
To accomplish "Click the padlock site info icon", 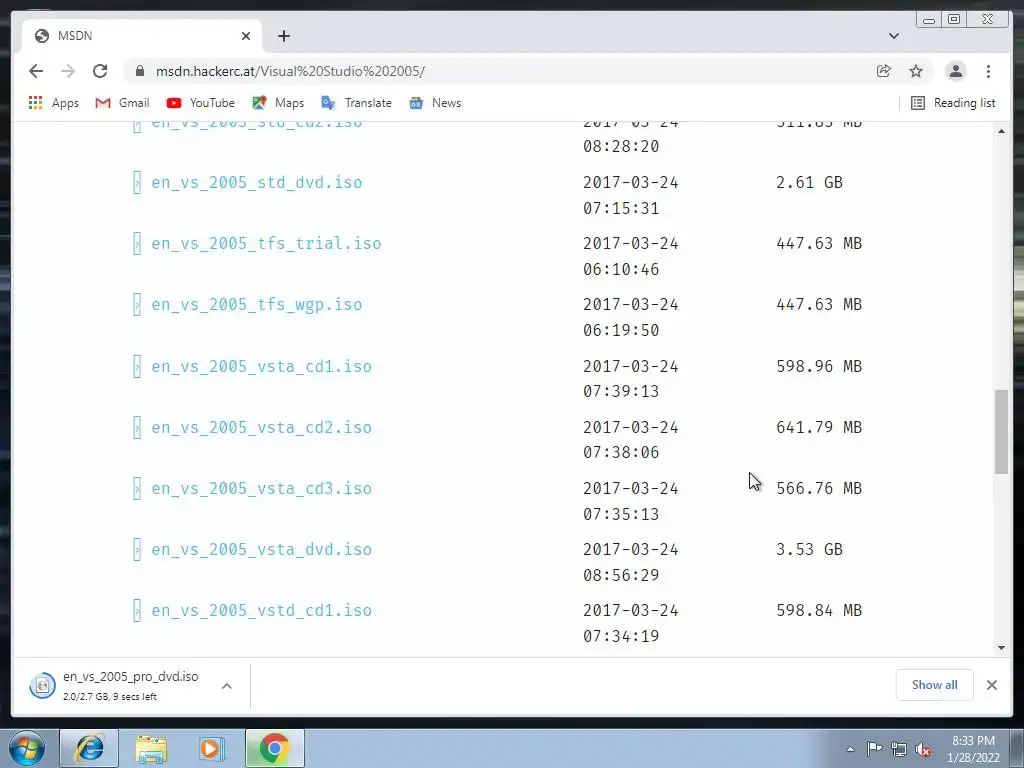I will point(140,71).
